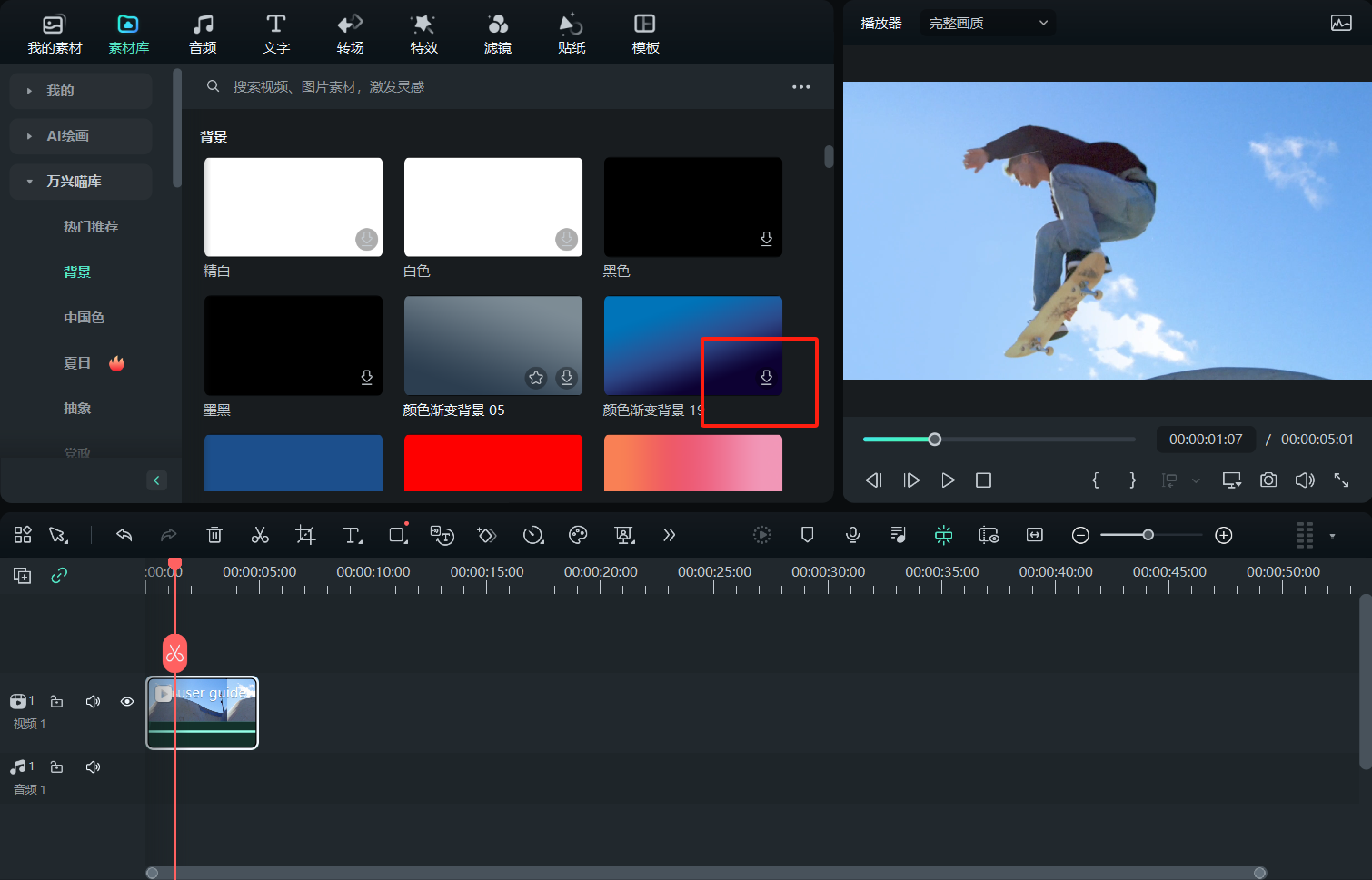The image size is (1372, 880).
Task: Click the player progress slider handle
Action: [x=934, y=440]
